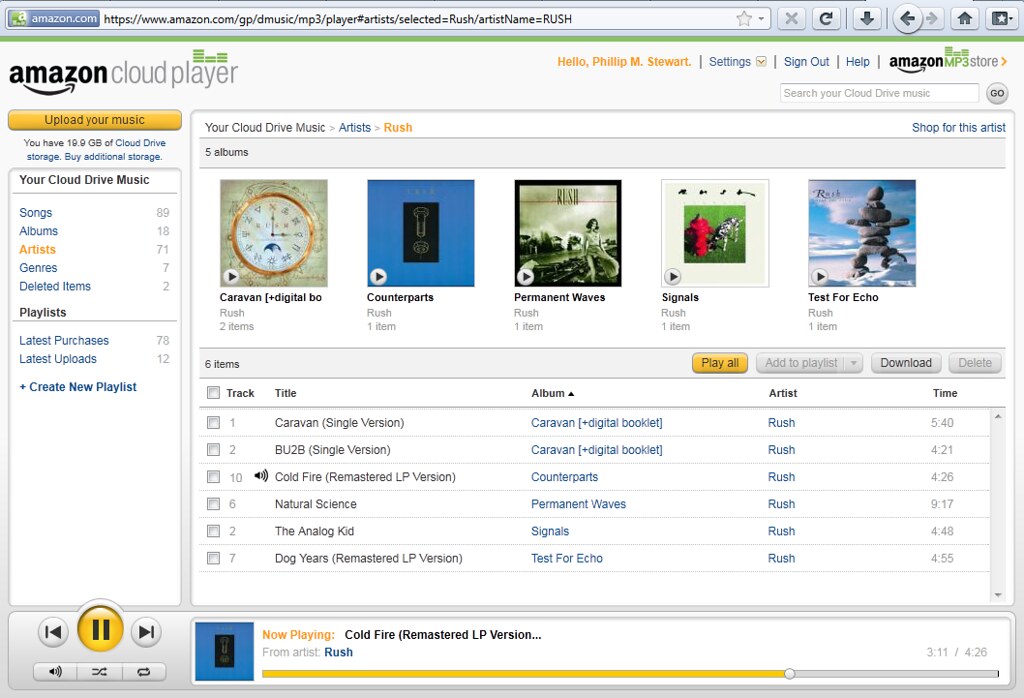Click the now-playing speaker icon beside Cold Fire
Image resolution: width=1024 pixels, height=698 pixels.
point(261,476)
